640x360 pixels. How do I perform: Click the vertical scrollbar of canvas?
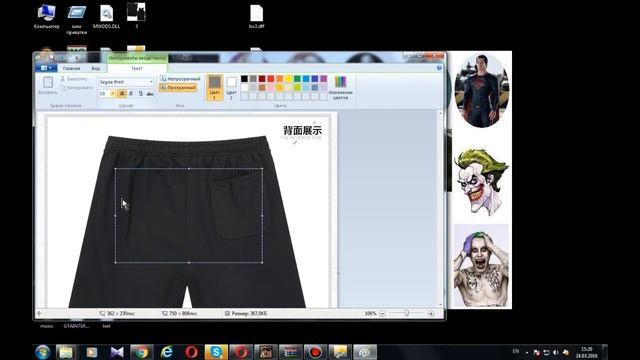coord(440,209)
